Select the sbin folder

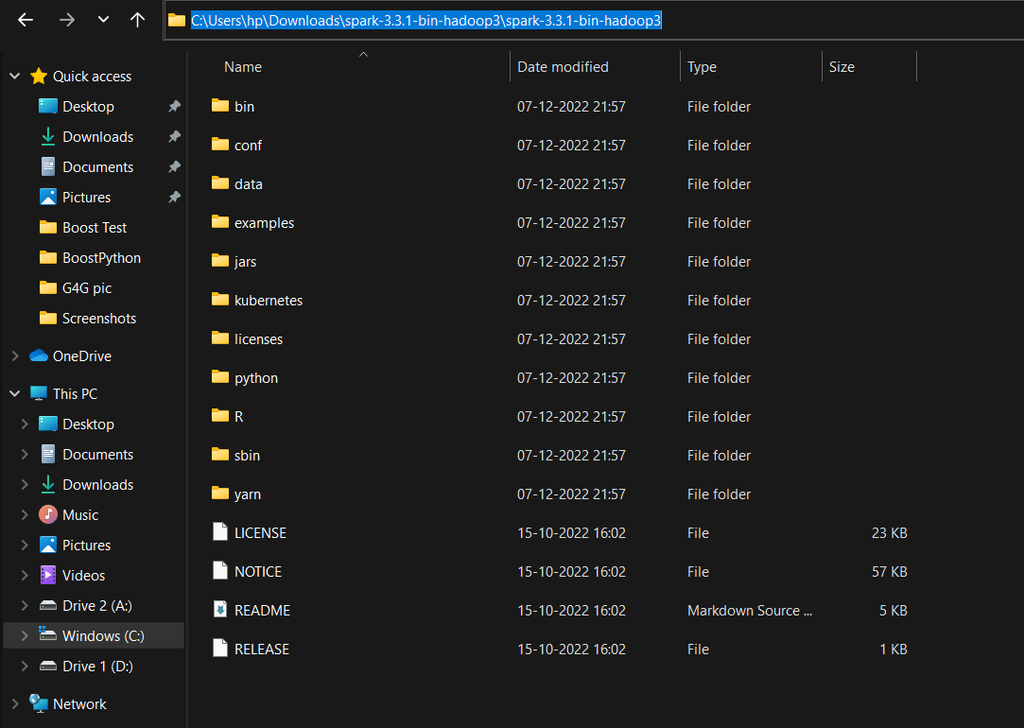pos(247,455)
